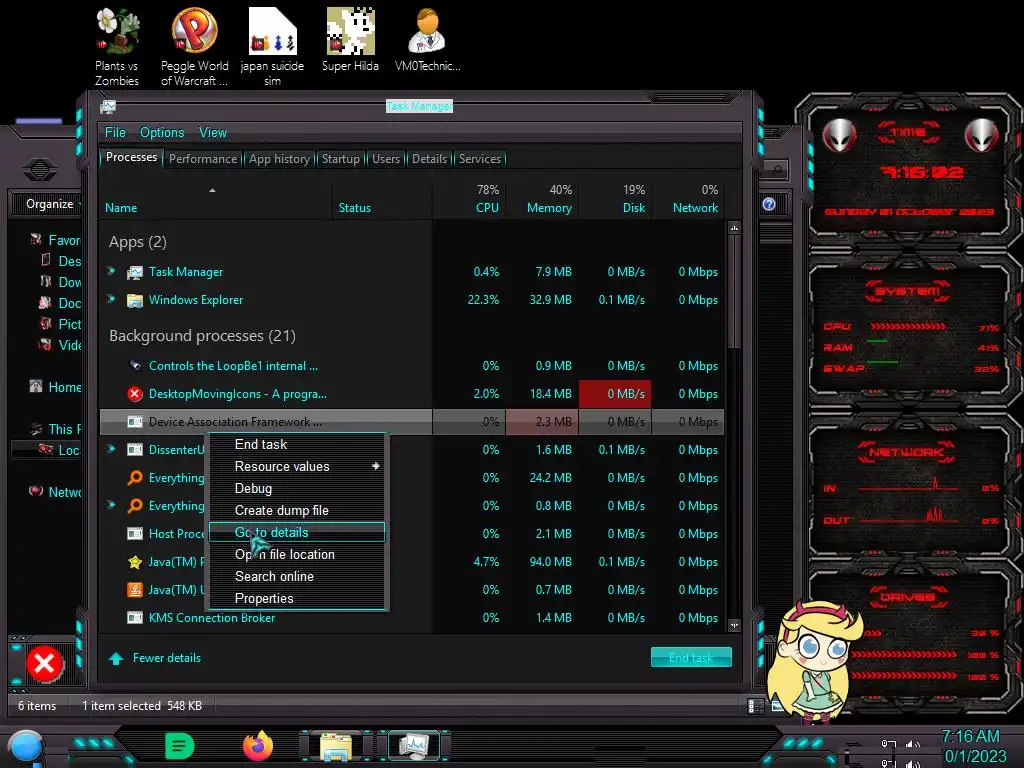Click the Java(TM) yellow star icon
The width and height of the screenshot is (1024, 768).
135,562
